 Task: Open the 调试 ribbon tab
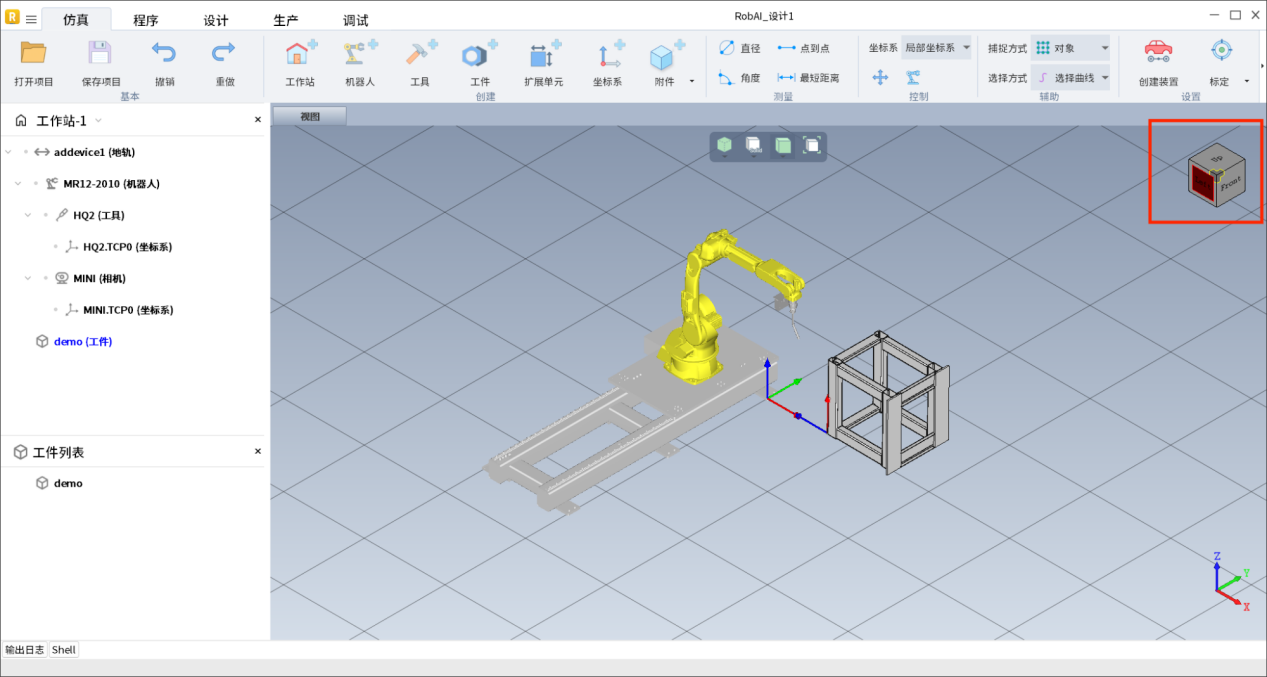click(x=355, y=20)
